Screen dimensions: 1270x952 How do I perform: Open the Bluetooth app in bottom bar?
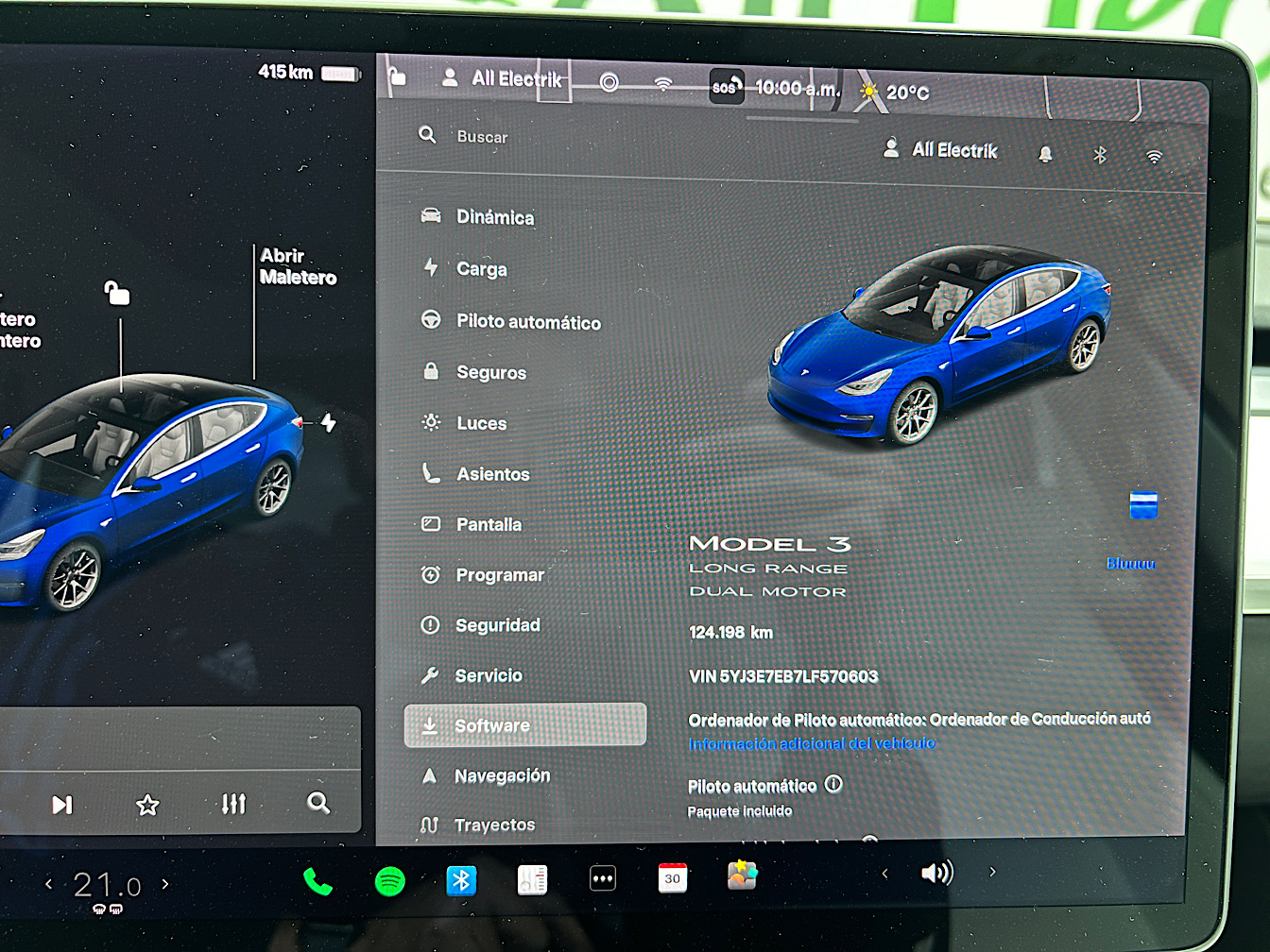461,880
